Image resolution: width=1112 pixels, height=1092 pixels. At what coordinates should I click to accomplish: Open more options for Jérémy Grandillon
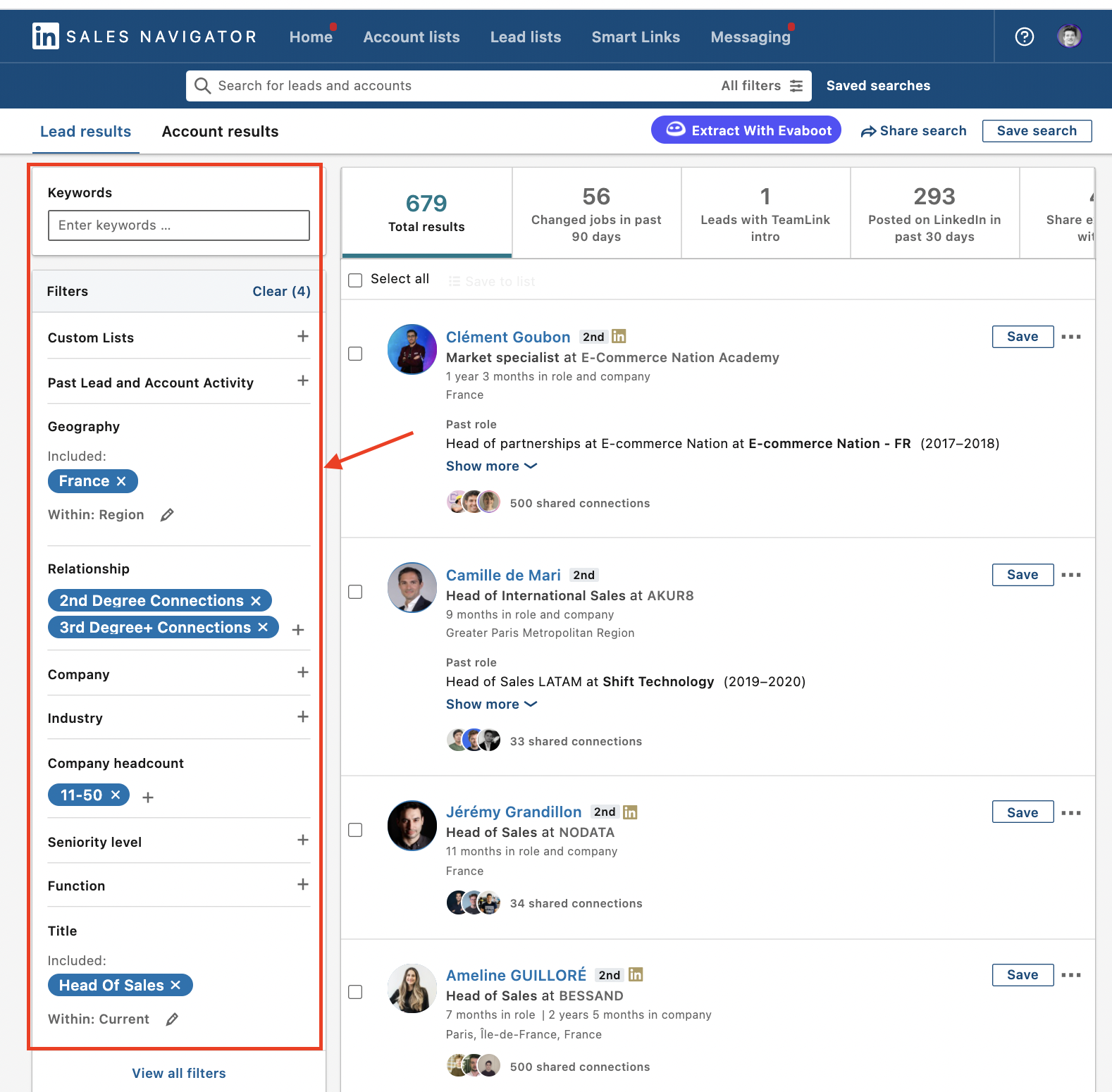pyautogui.click(x=1071, y=813)
